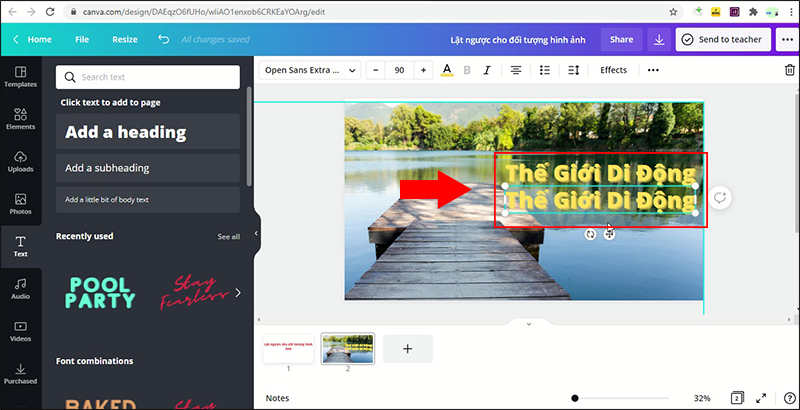This screenshot has width=800, height=410.
Task: Show more recently used styles arrow
Action: pos(238,293)
